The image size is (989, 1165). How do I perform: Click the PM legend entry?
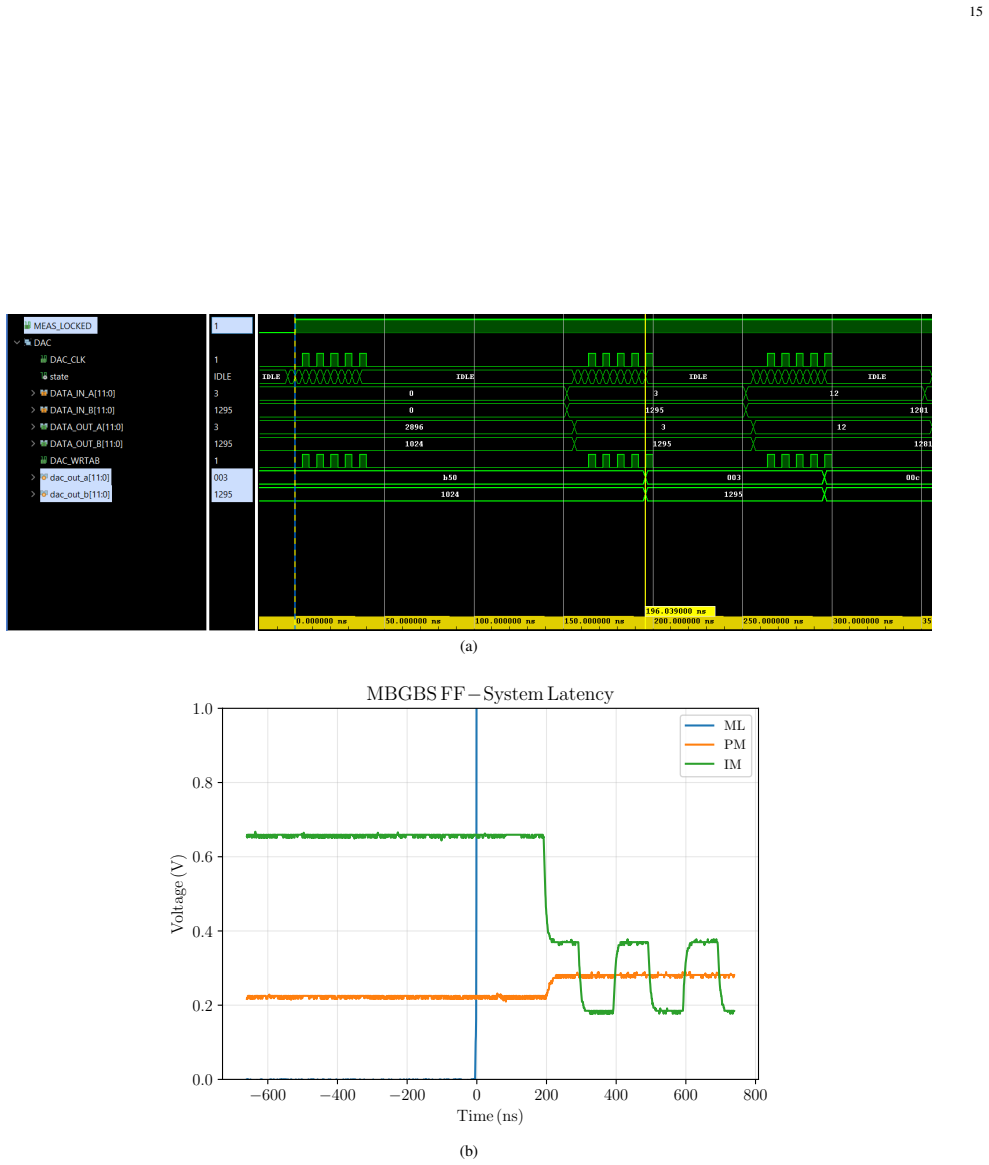(716, 744)
